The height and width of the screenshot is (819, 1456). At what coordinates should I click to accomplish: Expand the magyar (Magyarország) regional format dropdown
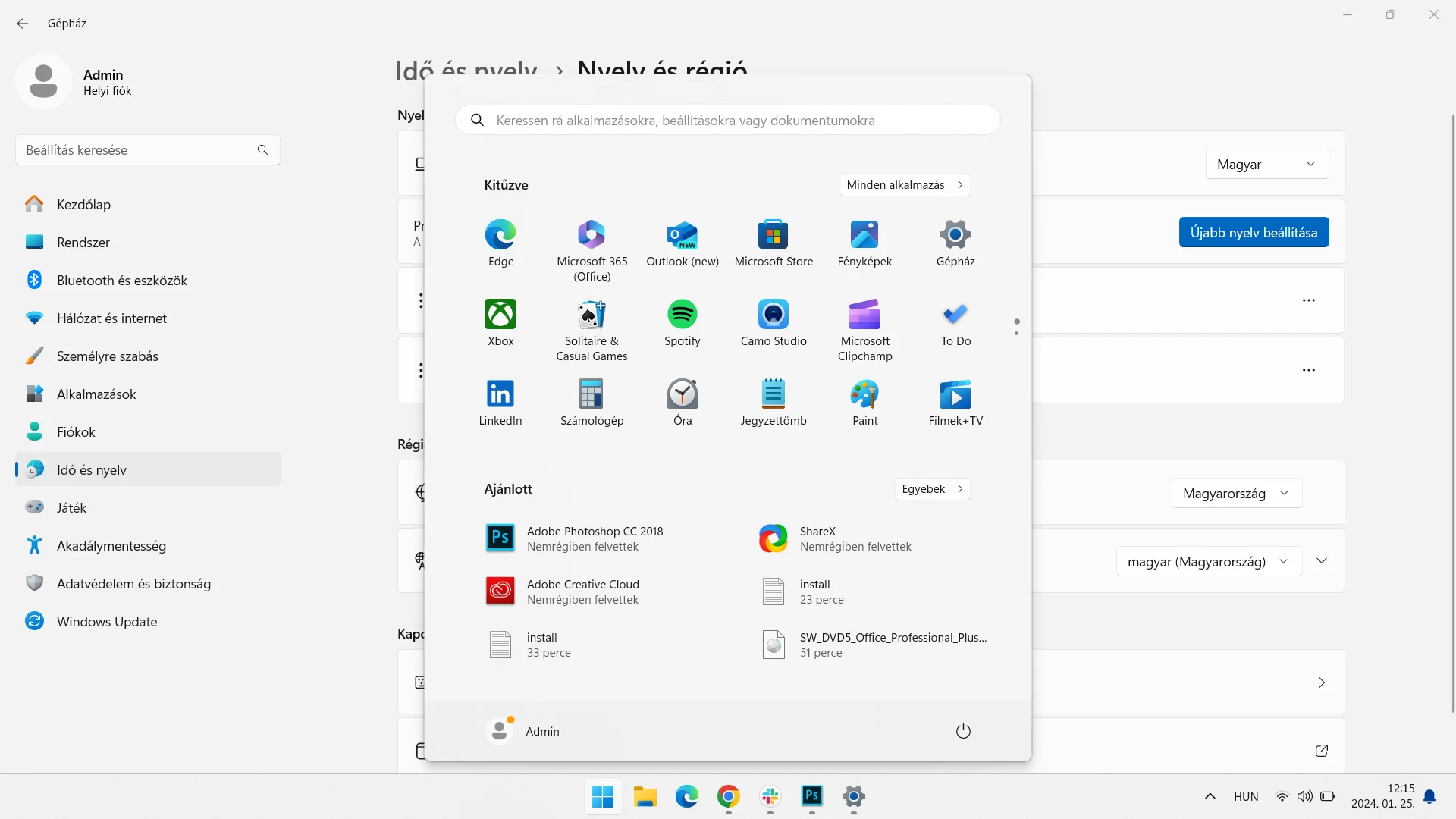coord(1208,562)
